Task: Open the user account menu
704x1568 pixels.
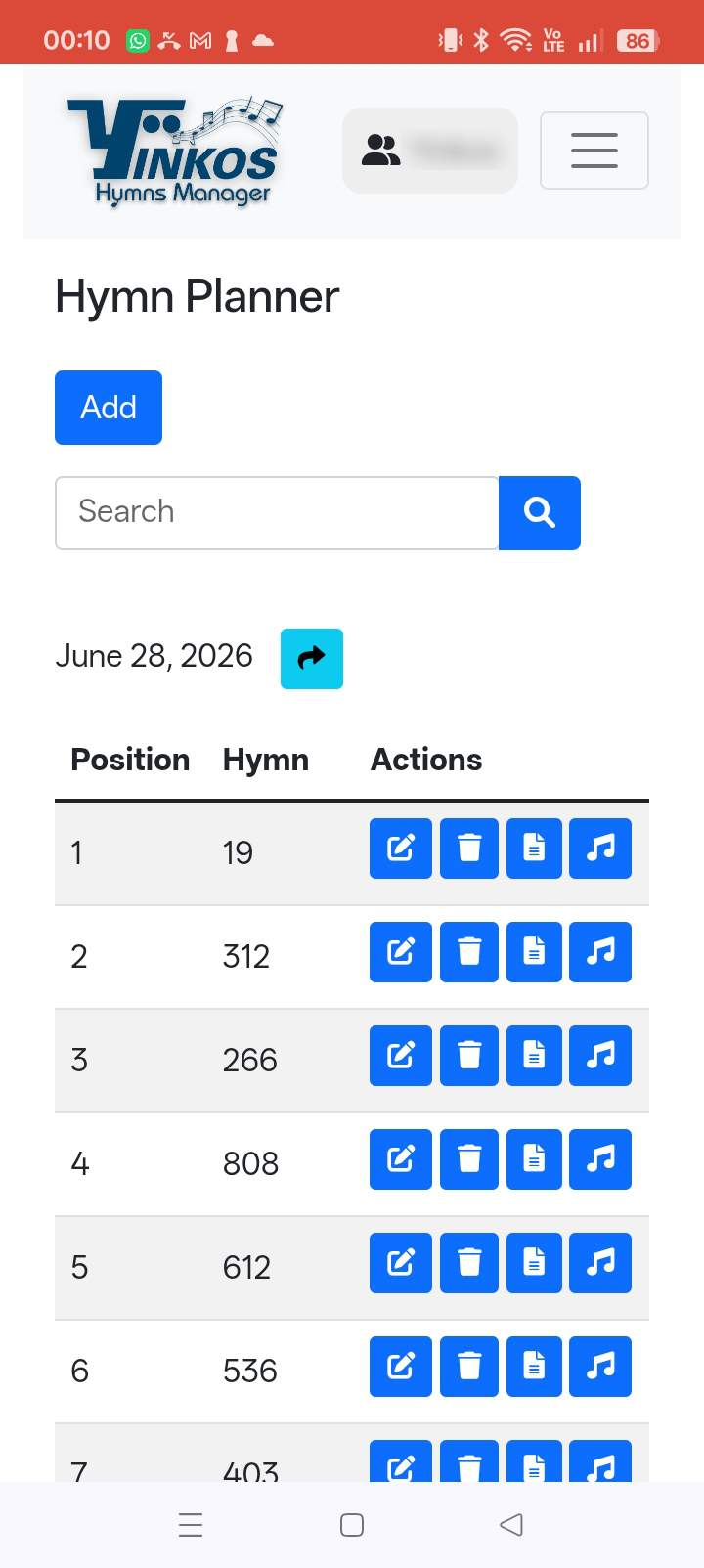Action: 430,151
